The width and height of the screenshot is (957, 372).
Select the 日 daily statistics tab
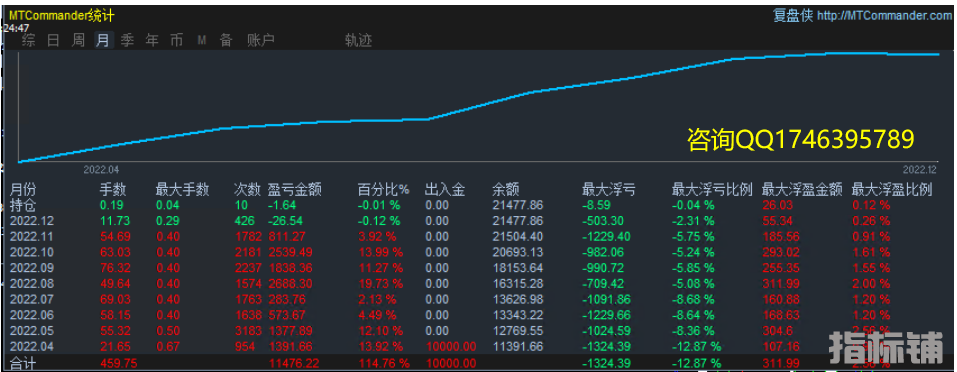53,41
